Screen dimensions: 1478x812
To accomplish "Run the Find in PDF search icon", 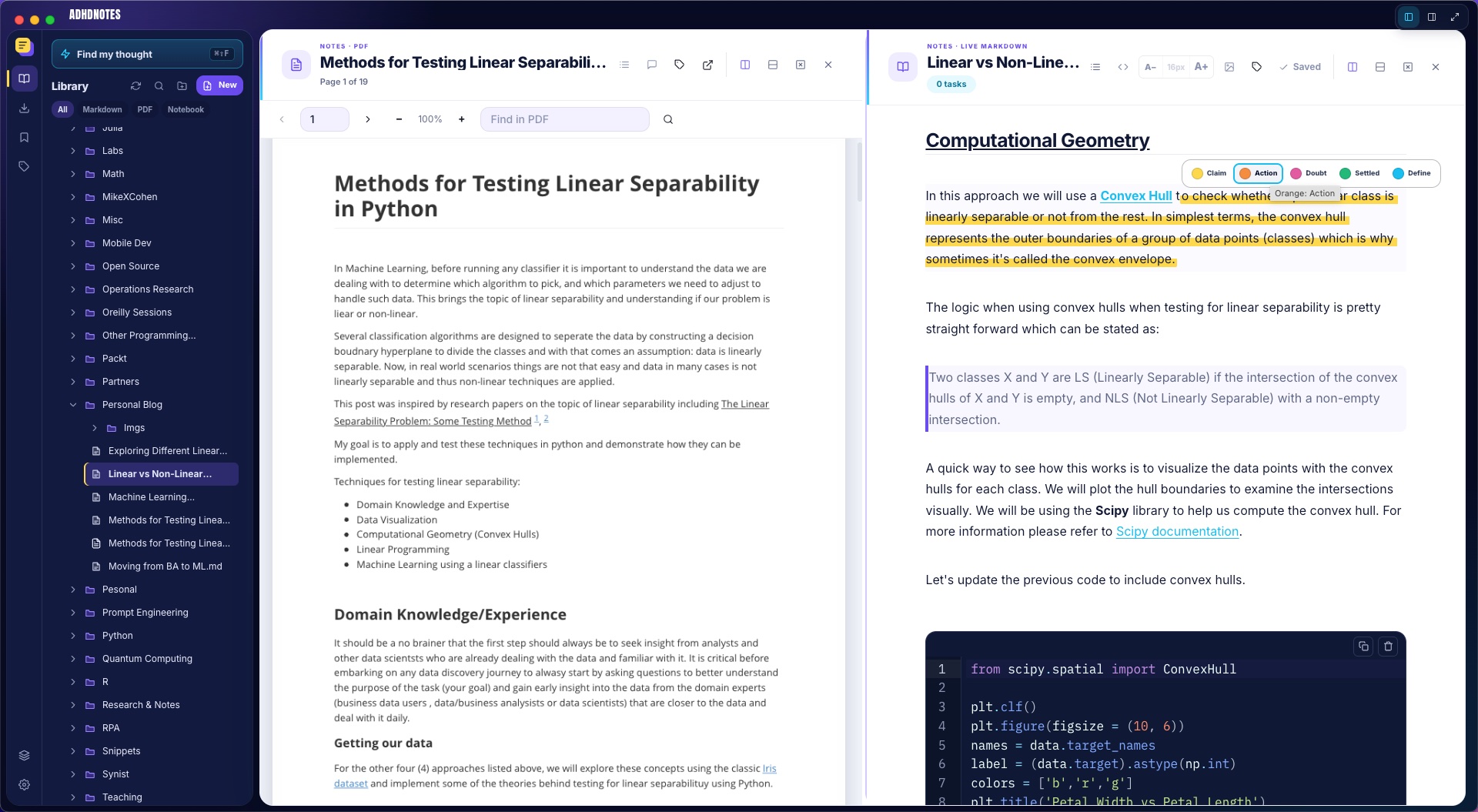I will coord(668,119).
